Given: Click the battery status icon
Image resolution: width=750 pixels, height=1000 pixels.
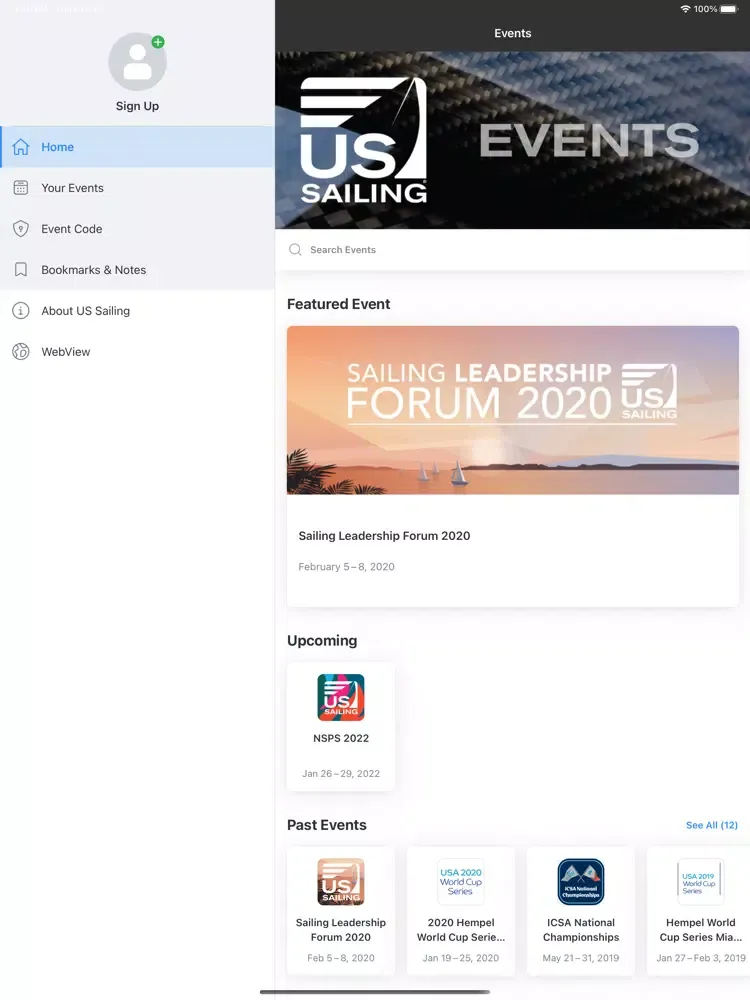Looking at the screenshot, I should pyautogui.click(x=729, y=9).
